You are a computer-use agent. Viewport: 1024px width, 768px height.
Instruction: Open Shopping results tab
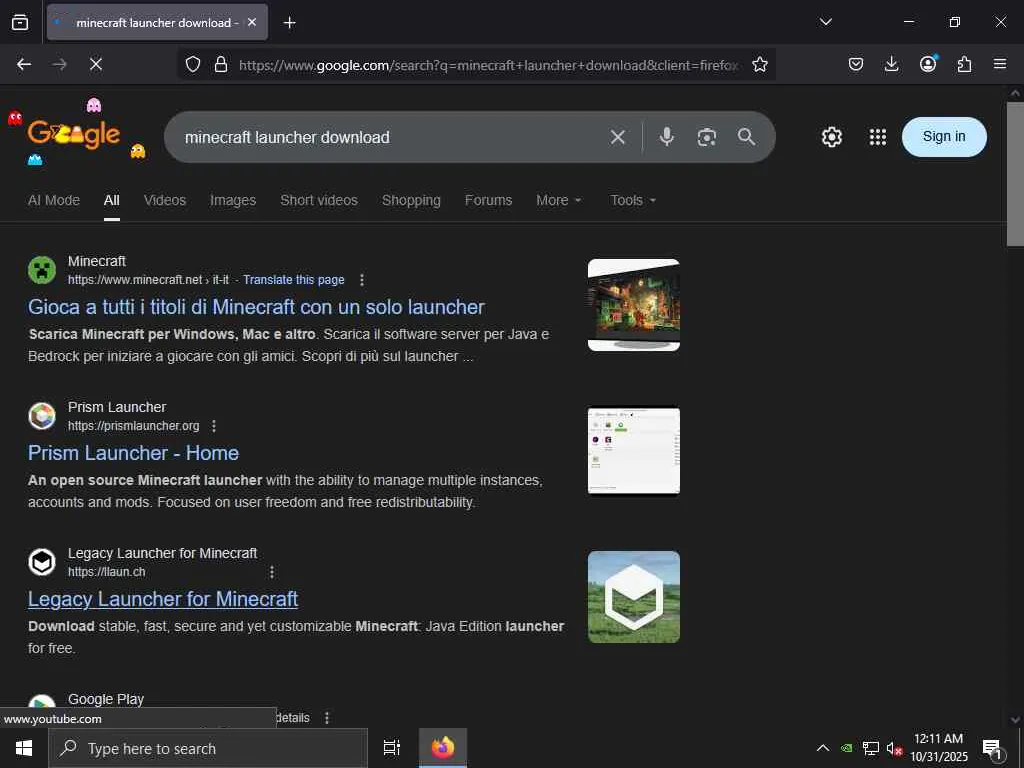[411, 200]
